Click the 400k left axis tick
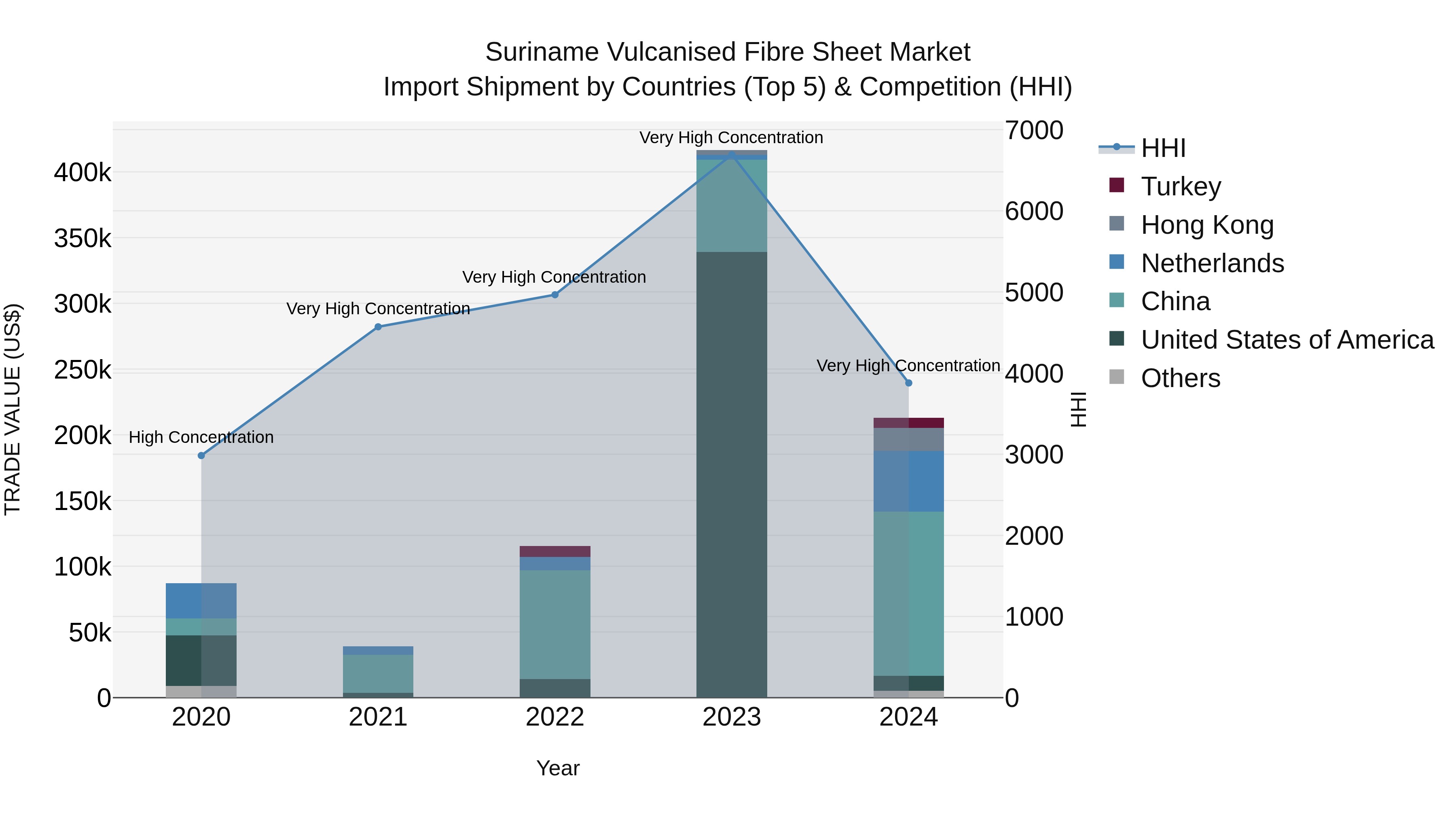 pos(83,172)
